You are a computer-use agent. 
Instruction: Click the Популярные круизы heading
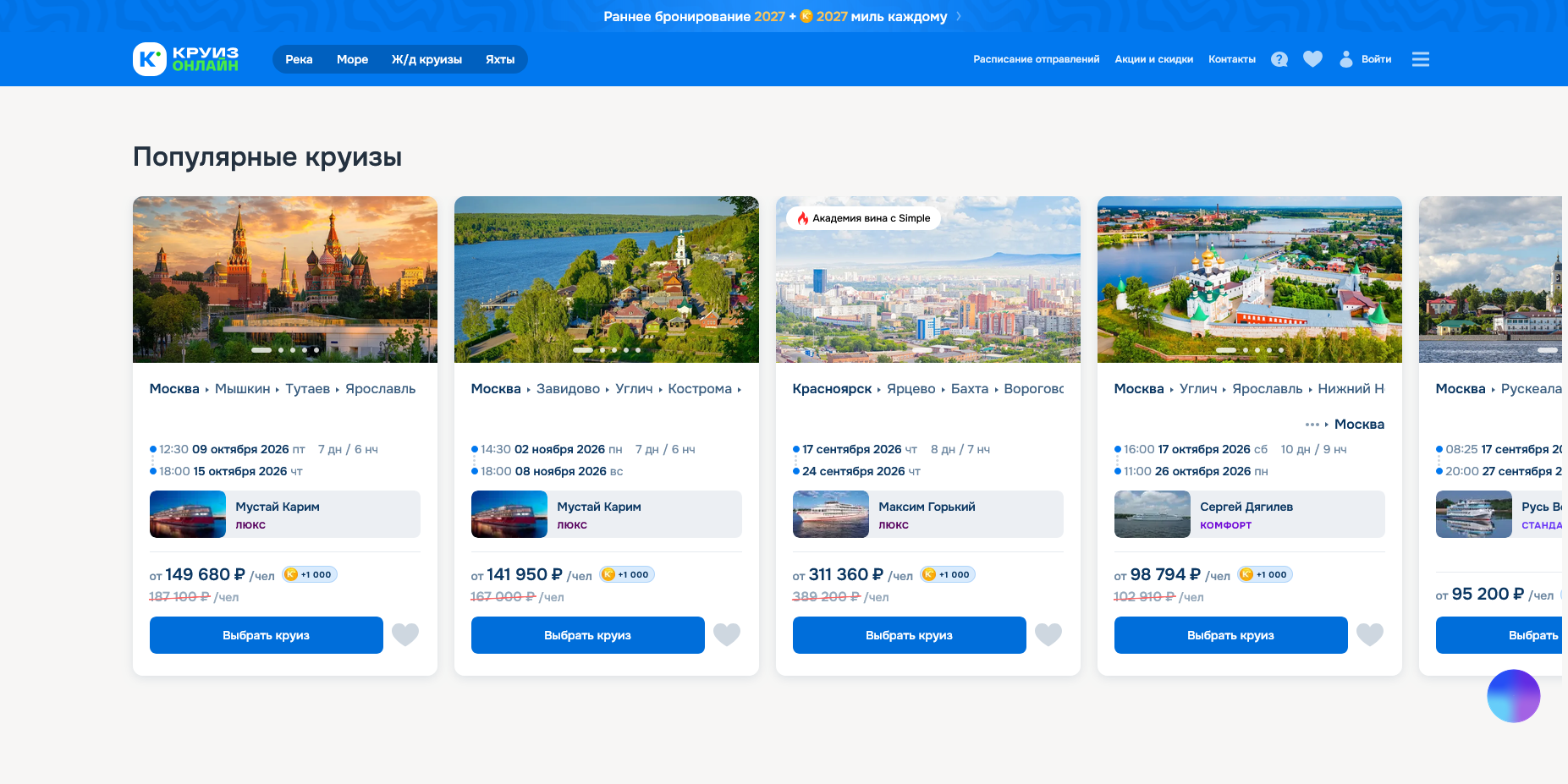tap(267, 157)
